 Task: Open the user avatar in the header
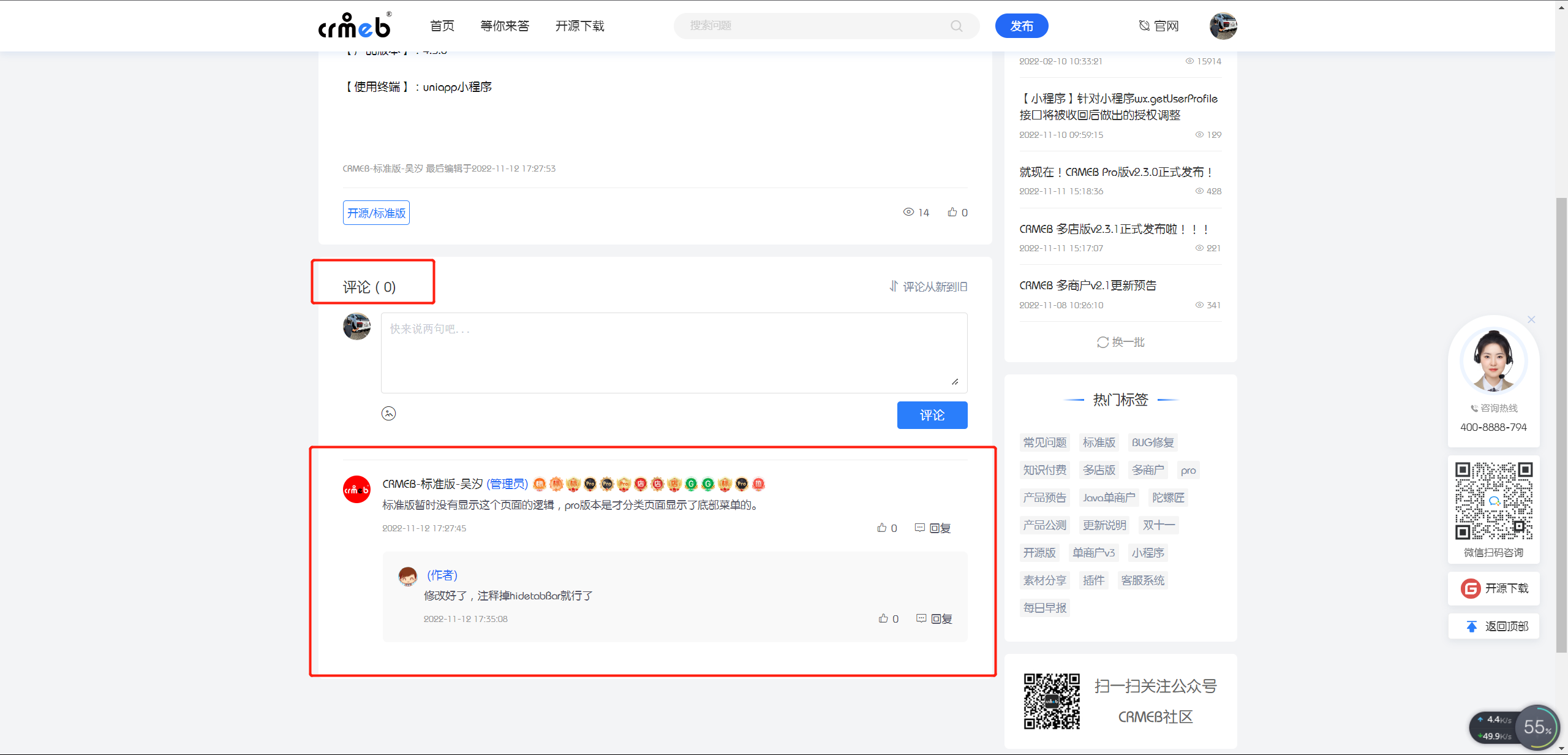coord(1223,26)
